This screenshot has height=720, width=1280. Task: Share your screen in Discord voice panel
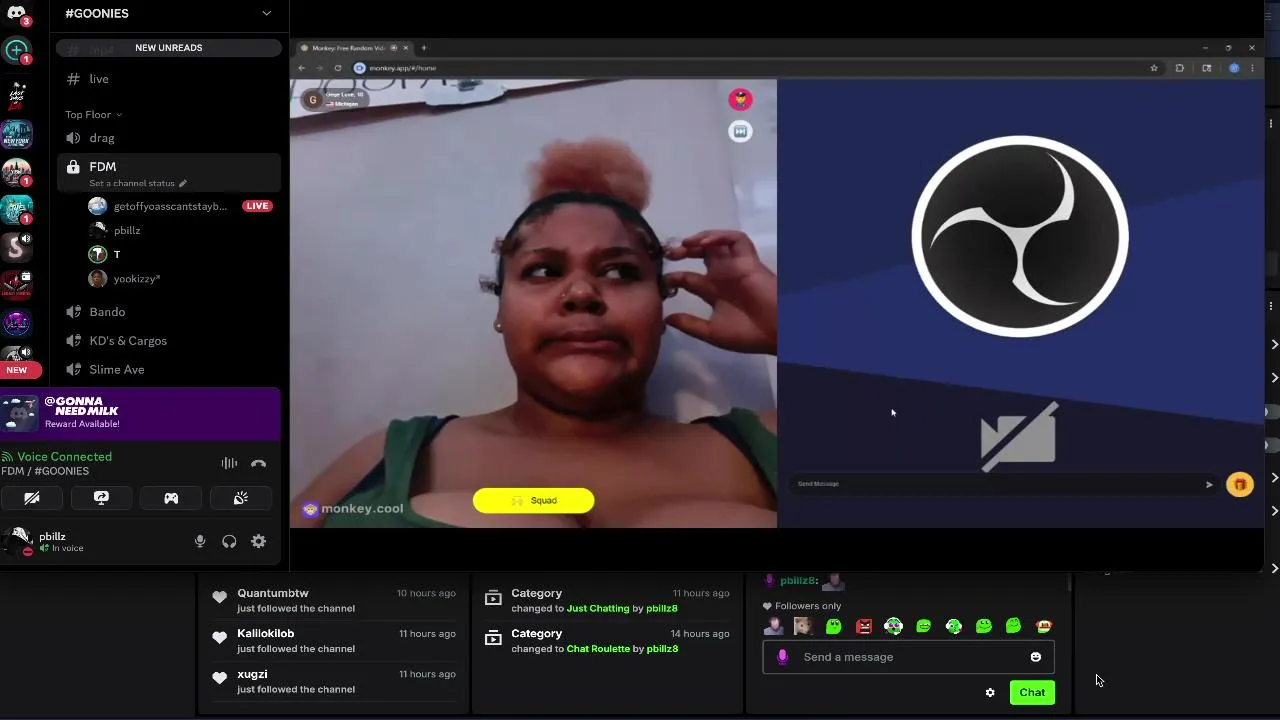101,498
